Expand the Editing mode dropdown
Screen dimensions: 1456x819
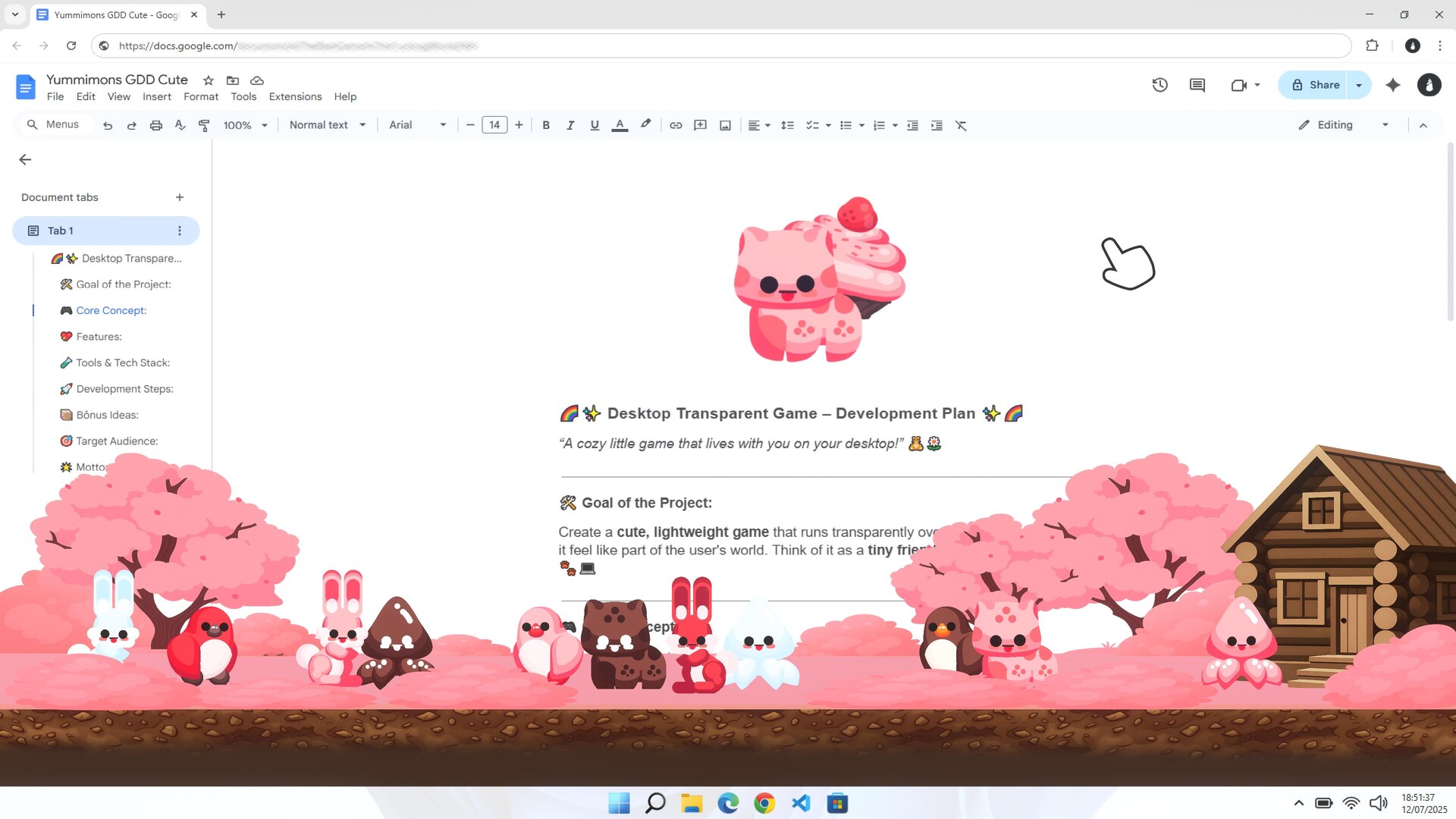(x=1385, y=124)
